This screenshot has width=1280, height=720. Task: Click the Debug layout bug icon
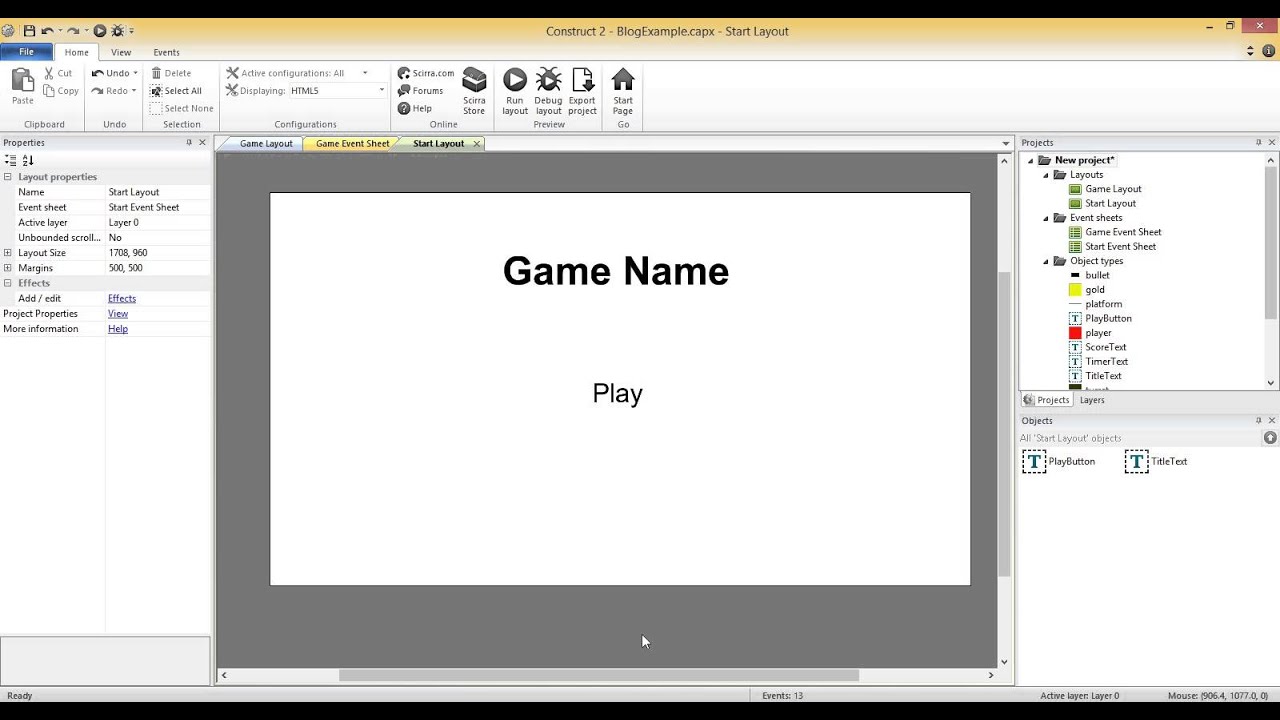tap(548, 91)
